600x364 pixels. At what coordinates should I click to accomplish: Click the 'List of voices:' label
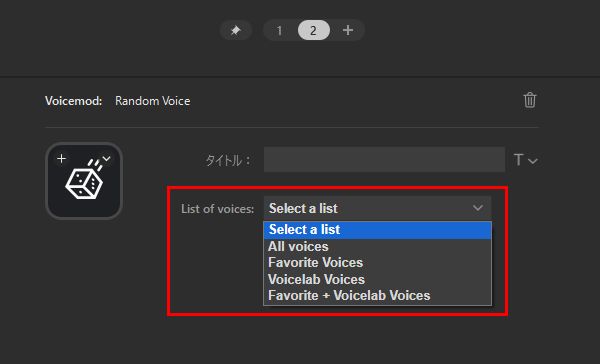(217, 209)
